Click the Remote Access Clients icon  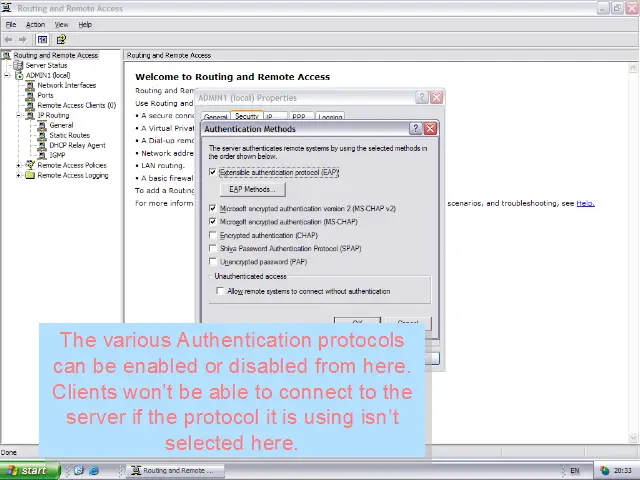point(30,105)
